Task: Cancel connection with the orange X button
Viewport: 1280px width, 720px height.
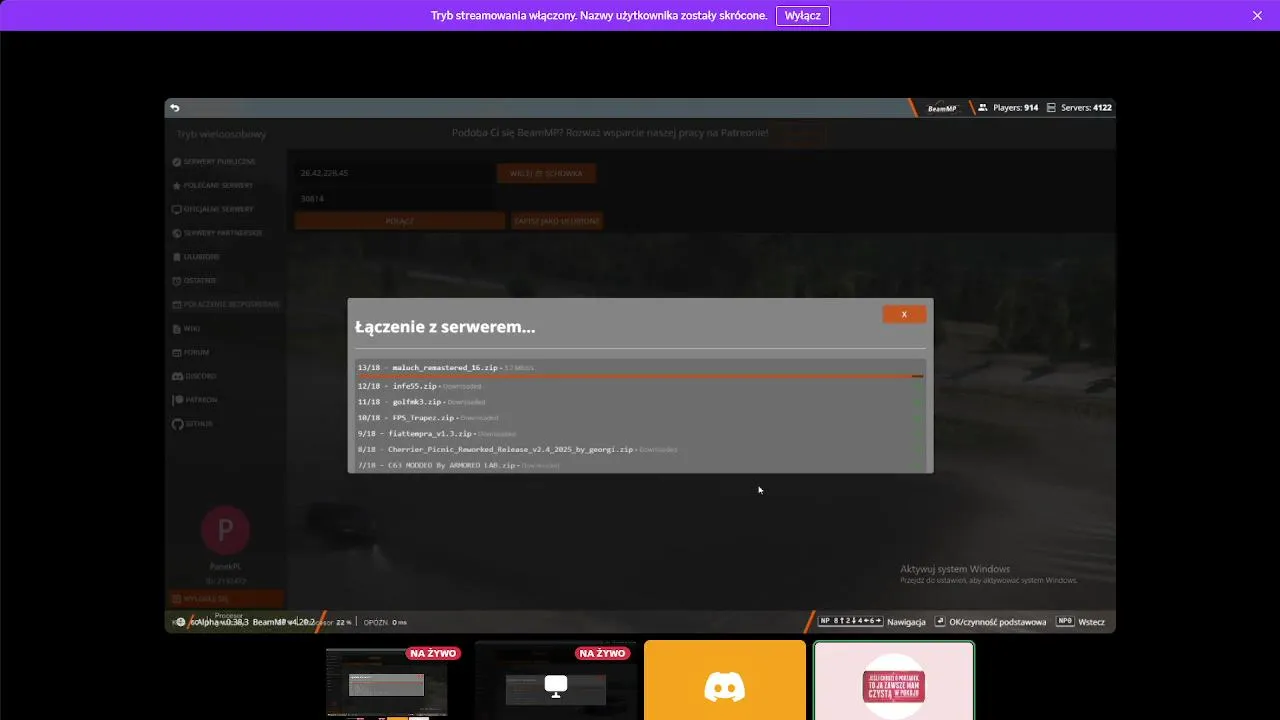Action: pos(904,314)
